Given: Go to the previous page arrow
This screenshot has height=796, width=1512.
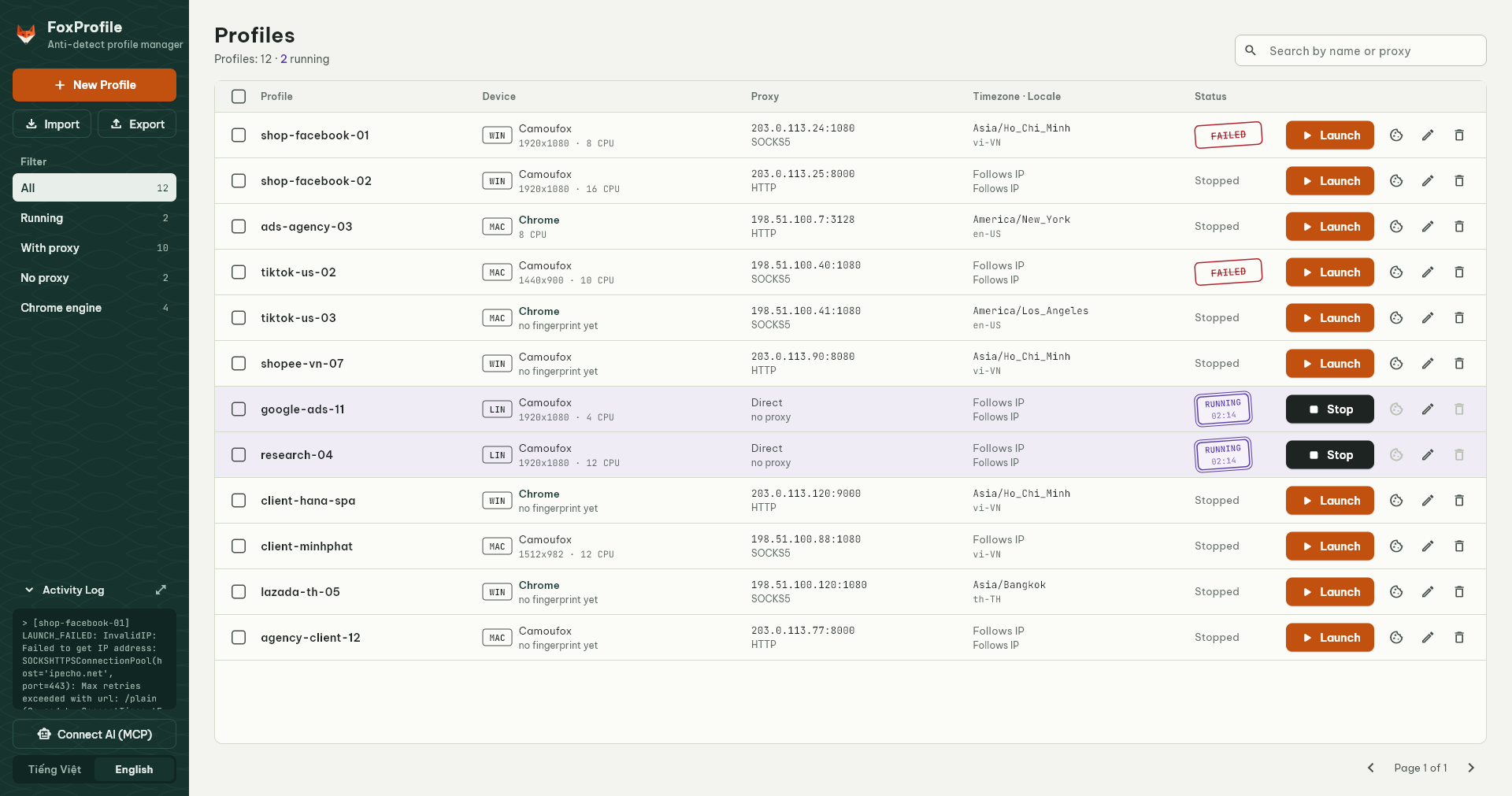Looking at the screenshot, I should point(1370,768).
